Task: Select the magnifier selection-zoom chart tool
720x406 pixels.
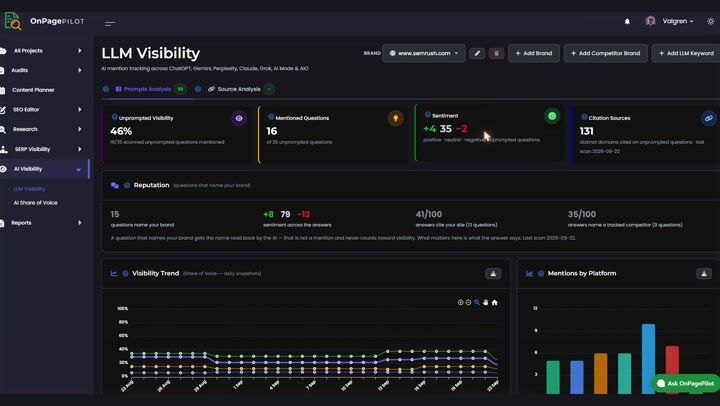Action: (x=477, y=302)
